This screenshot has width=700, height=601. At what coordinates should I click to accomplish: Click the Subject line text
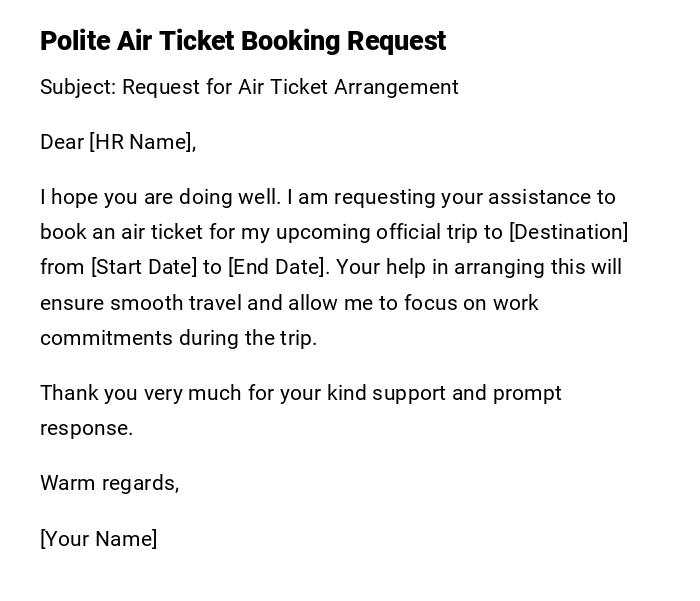249,87
